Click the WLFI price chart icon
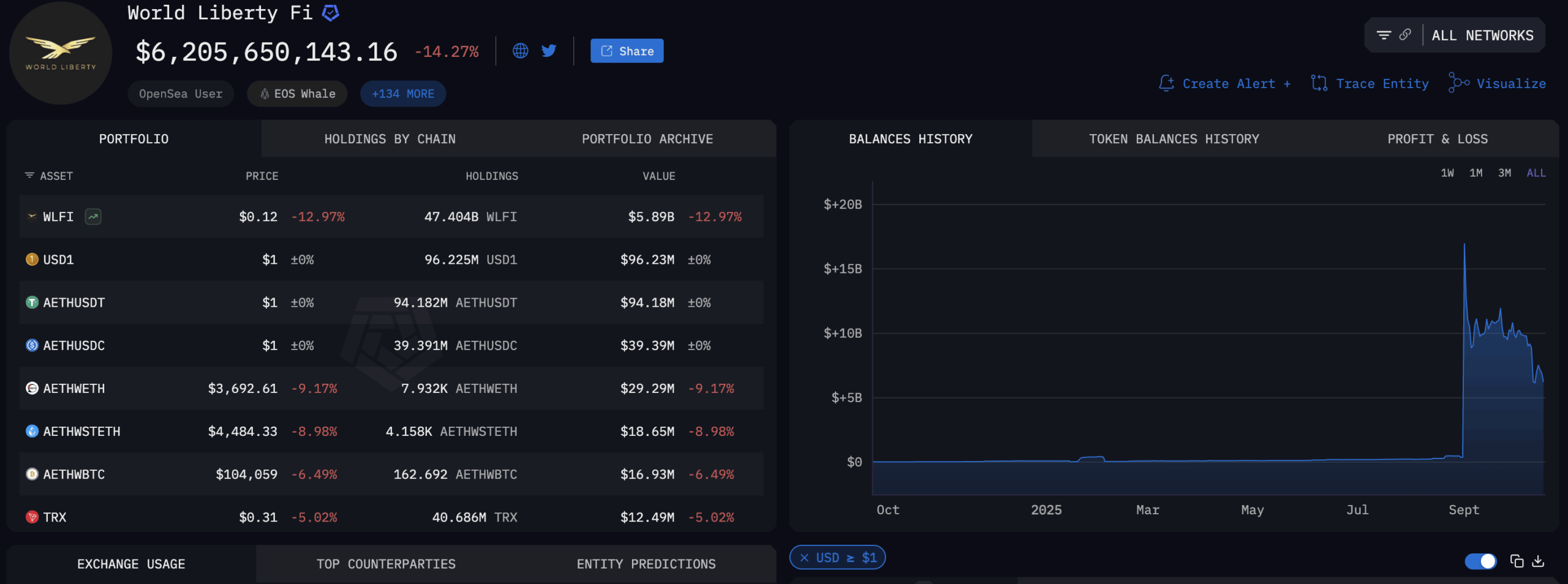This screenshot has height=584, width=1568. 93,217
